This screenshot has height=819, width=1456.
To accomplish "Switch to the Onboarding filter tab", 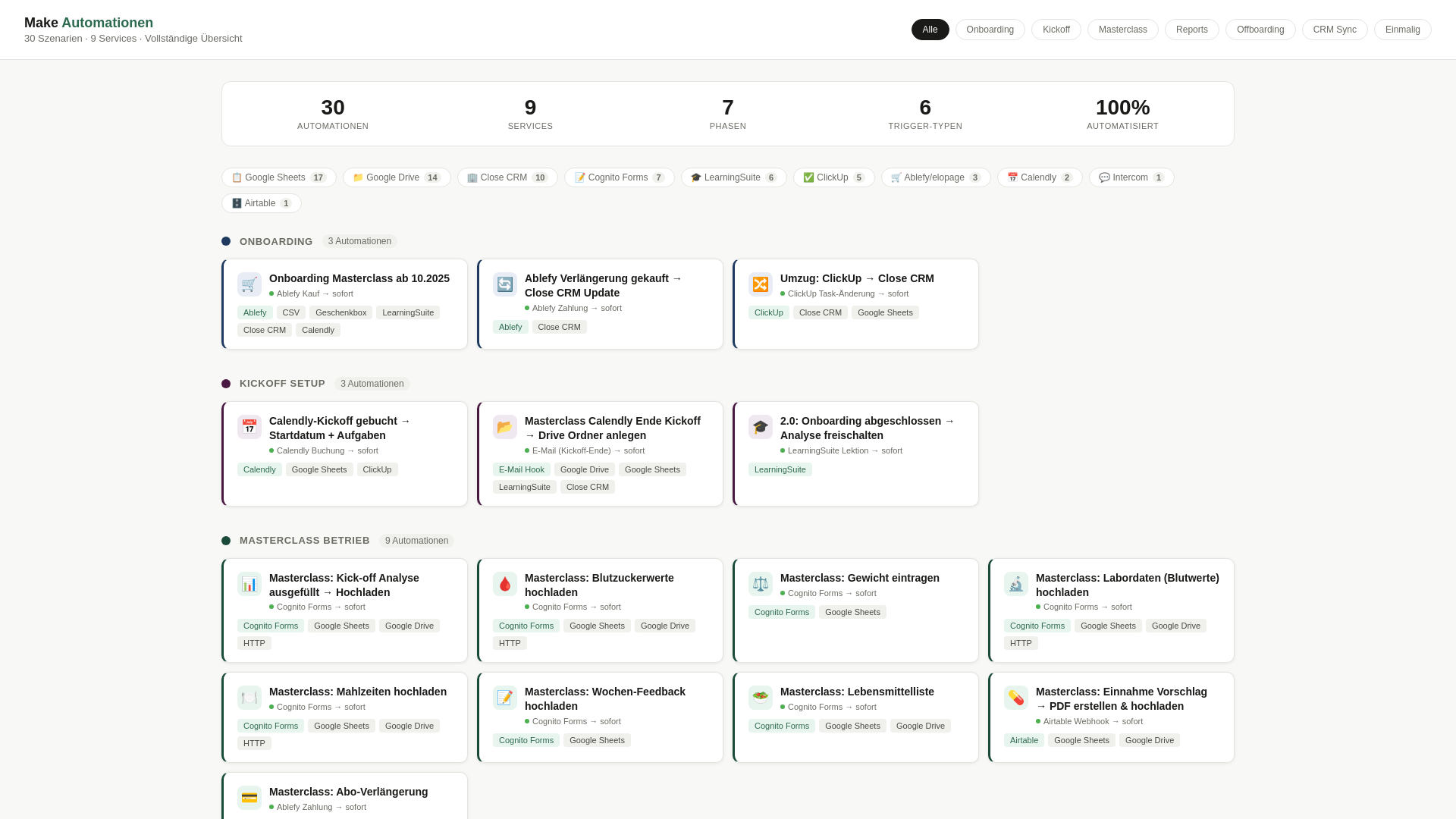I will [x=990, y=30].
